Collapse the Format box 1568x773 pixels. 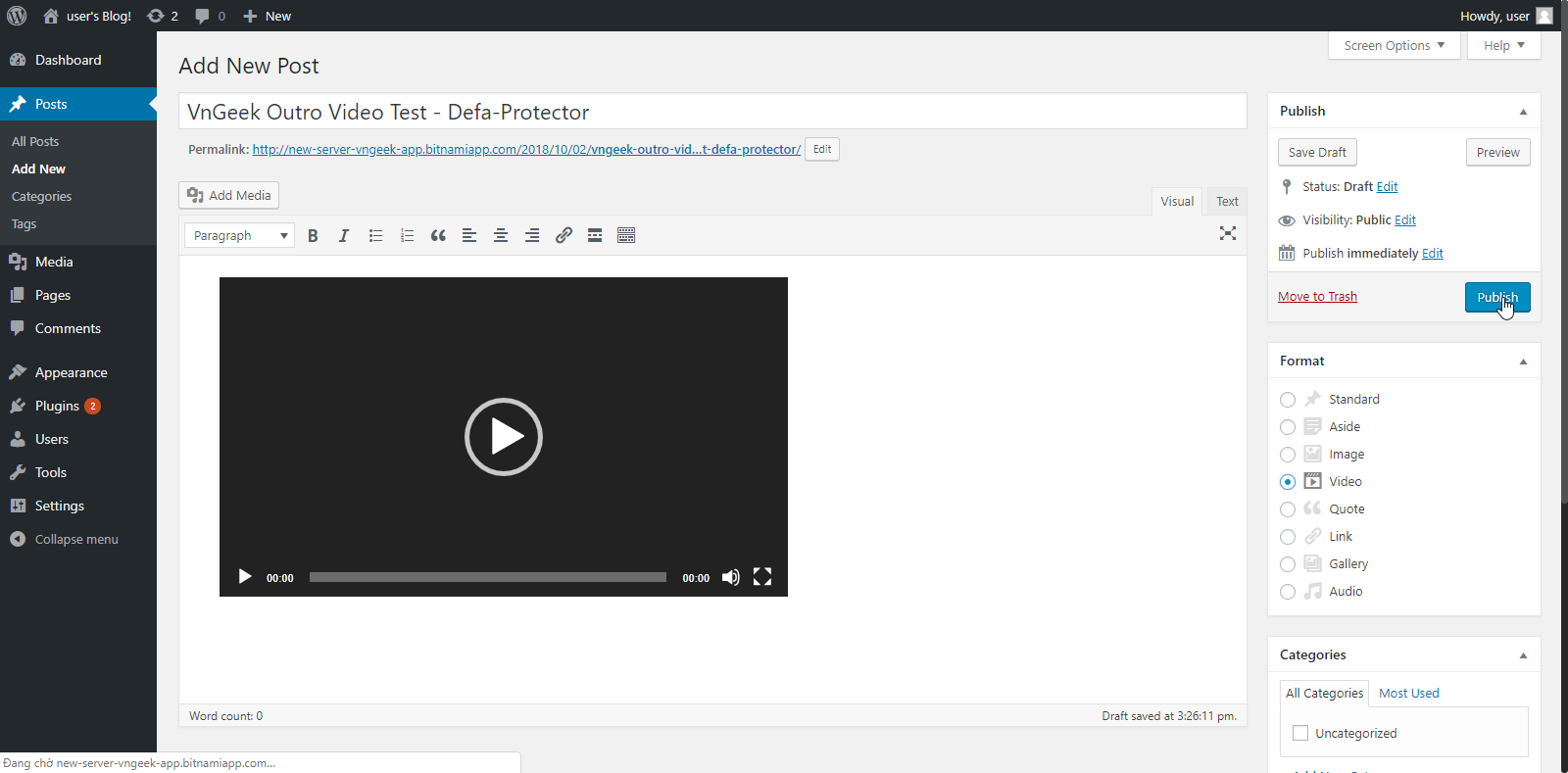(1523, 362)
